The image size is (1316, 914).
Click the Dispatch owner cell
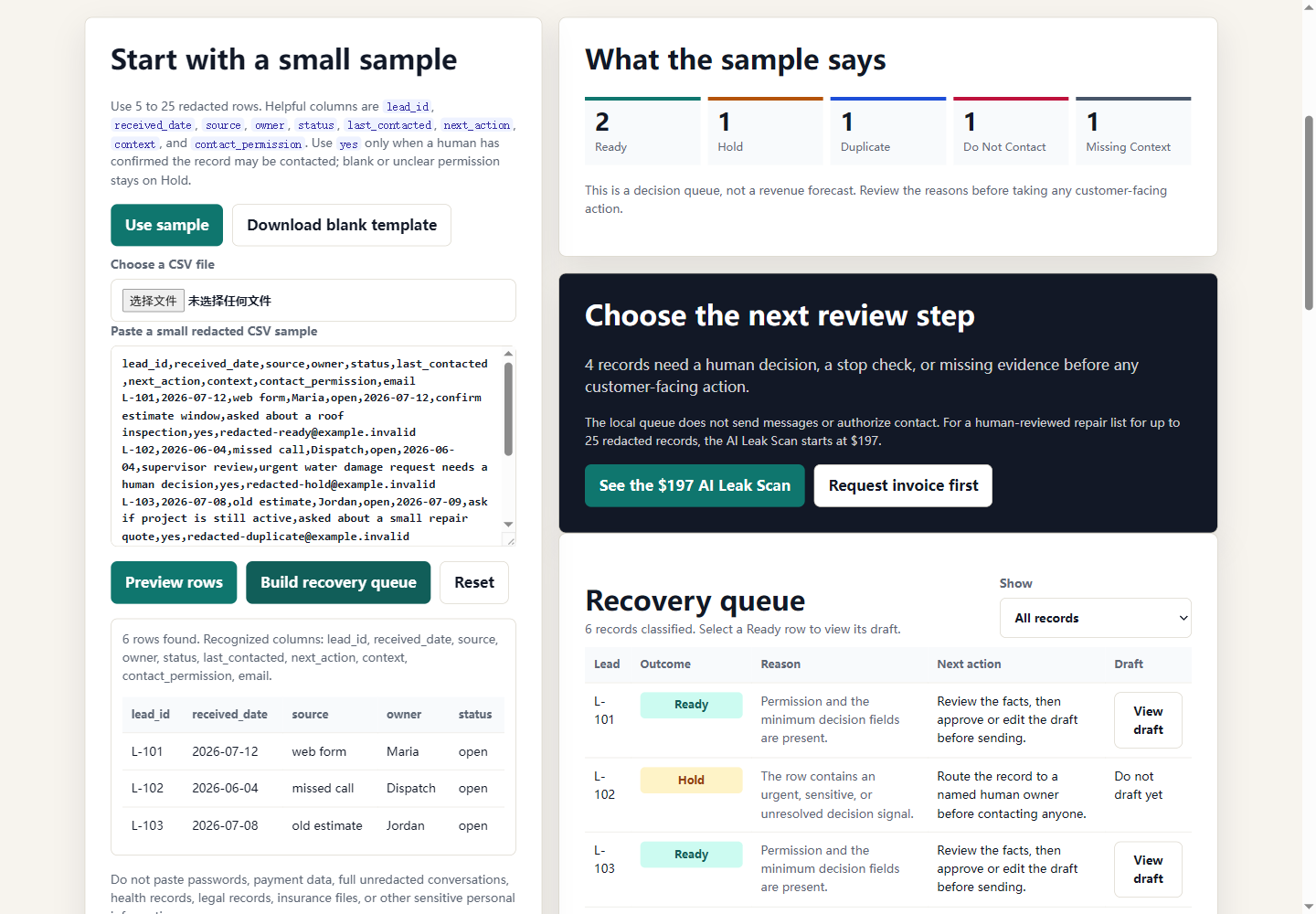pos(411,788)
